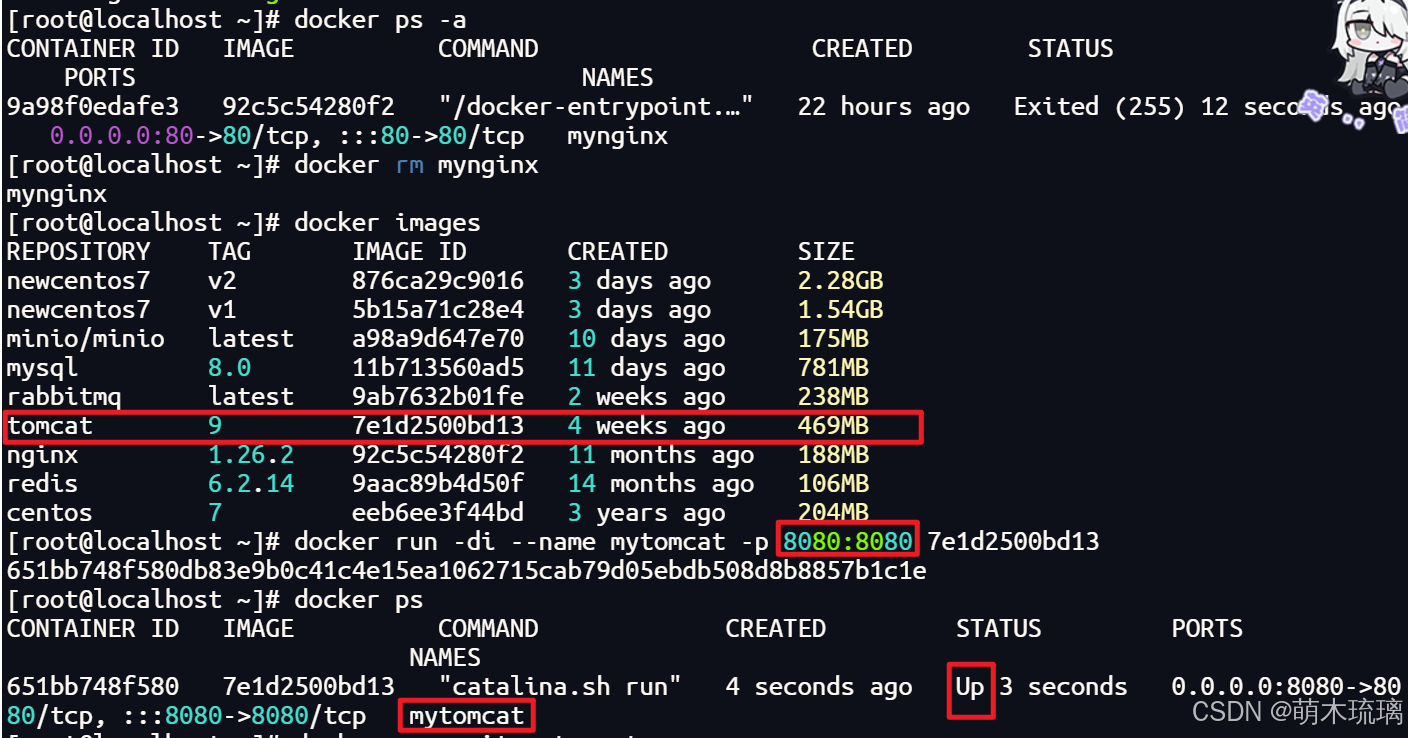Click the mytomcat name in docker run command
The image size is (1408, 738).
point(668,542)
